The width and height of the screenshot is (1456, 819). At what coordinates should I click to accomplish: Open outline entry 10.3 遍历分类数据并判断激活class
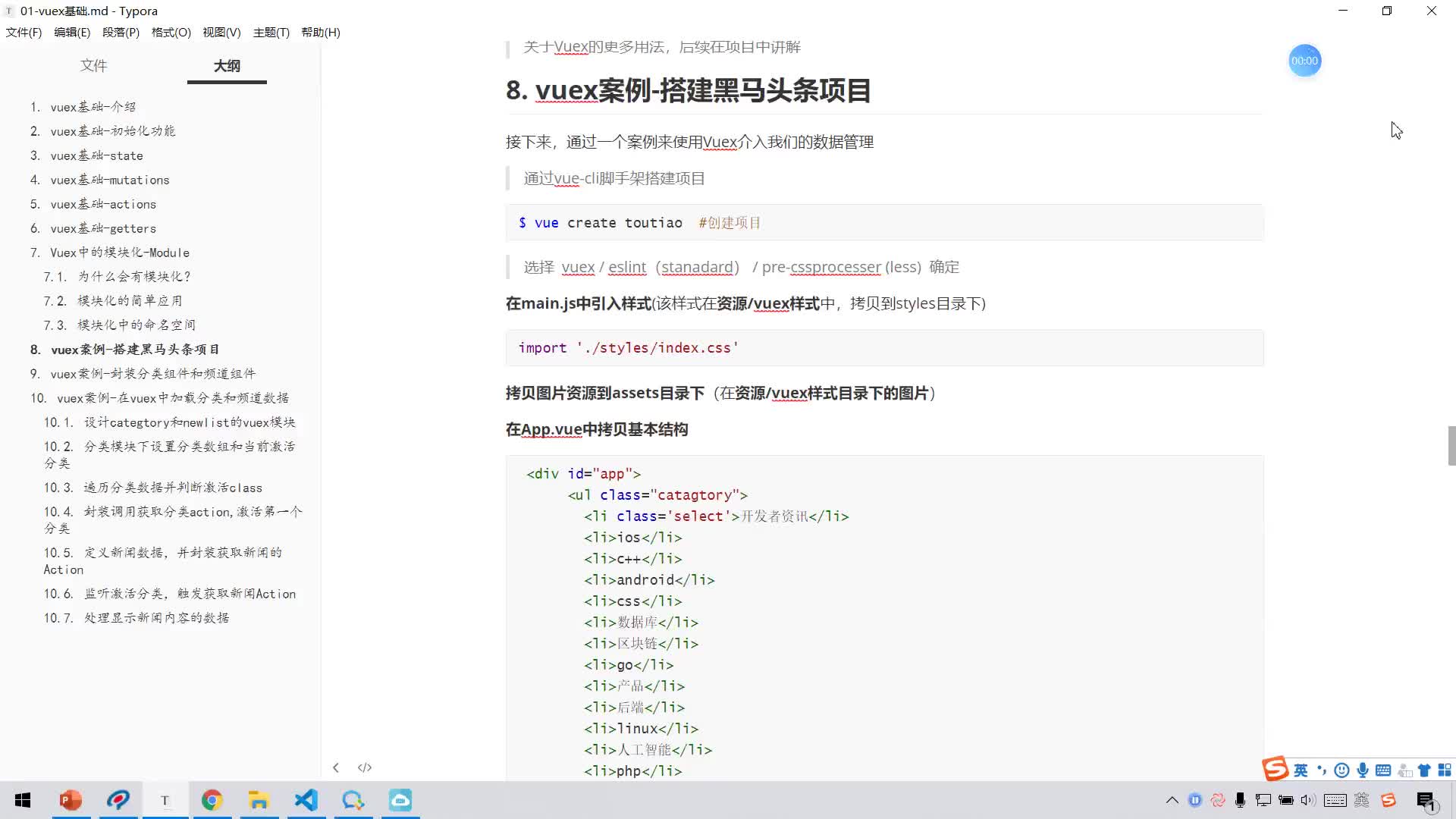point(153,488)
